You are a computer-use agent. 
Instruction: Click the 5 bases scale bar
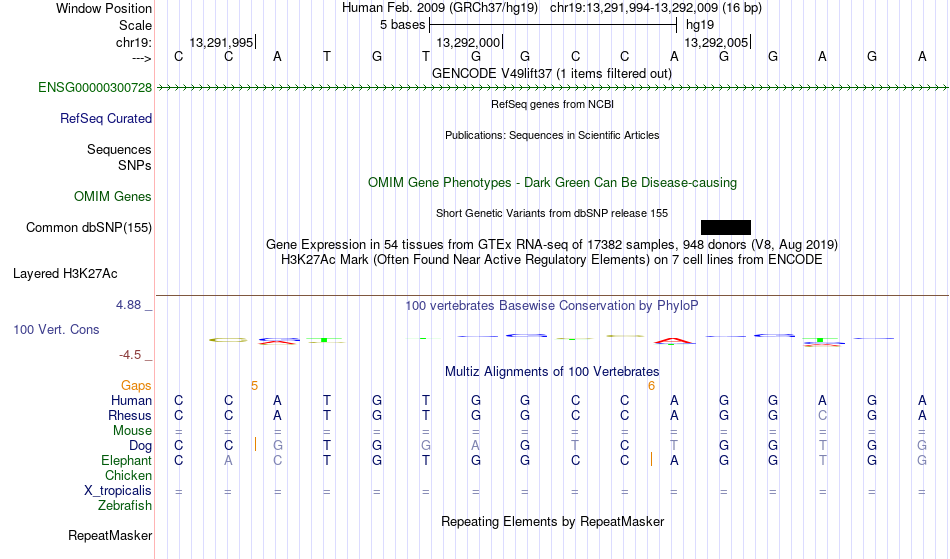pos(553,25)
